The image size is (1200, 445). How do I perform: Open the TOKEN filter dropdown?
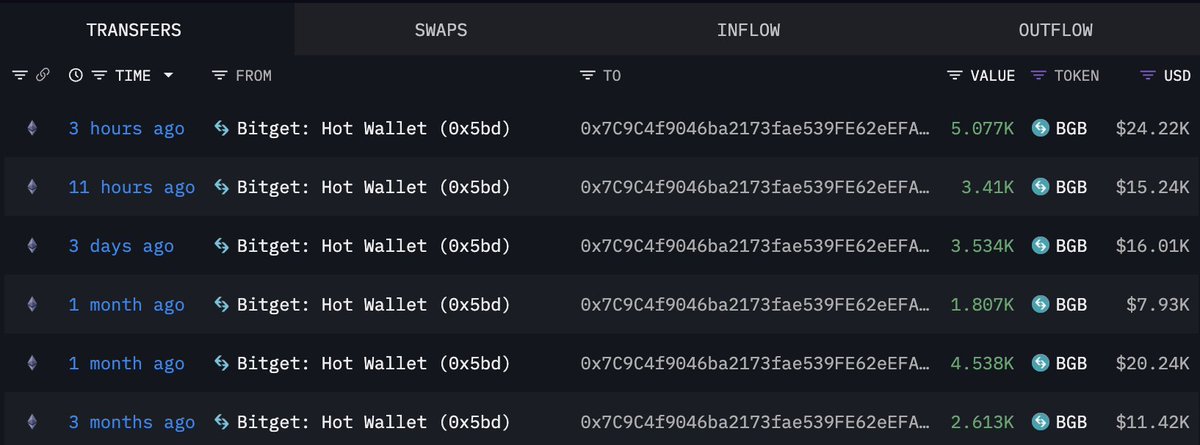tap(1039, 75)
